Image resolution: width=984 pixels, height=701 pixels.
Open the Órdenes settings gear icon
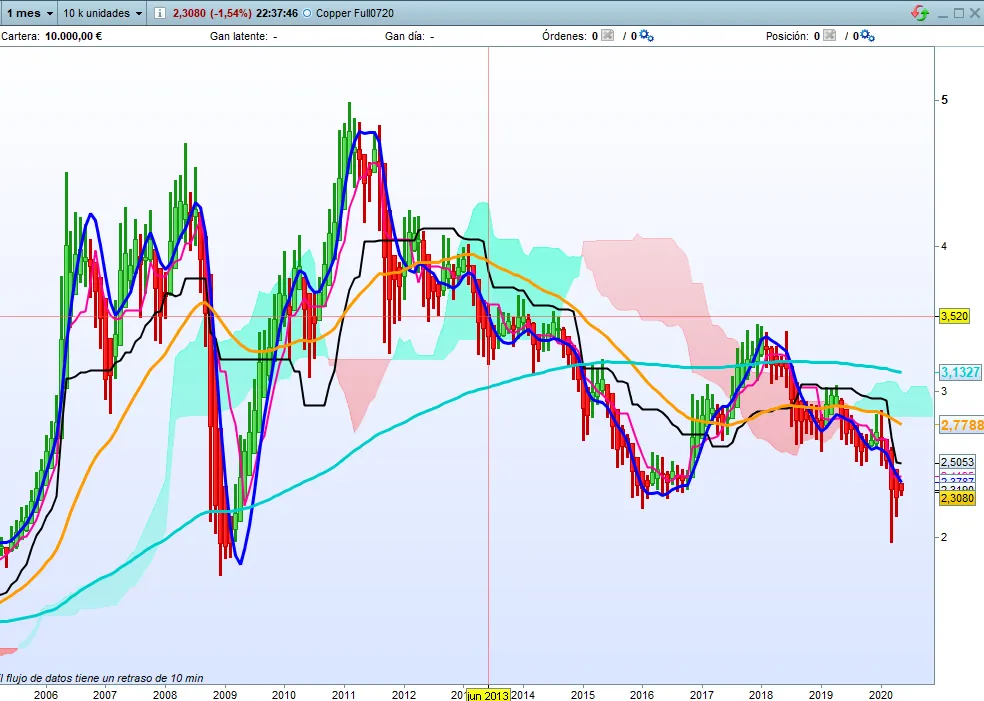(x=646, y=36)
